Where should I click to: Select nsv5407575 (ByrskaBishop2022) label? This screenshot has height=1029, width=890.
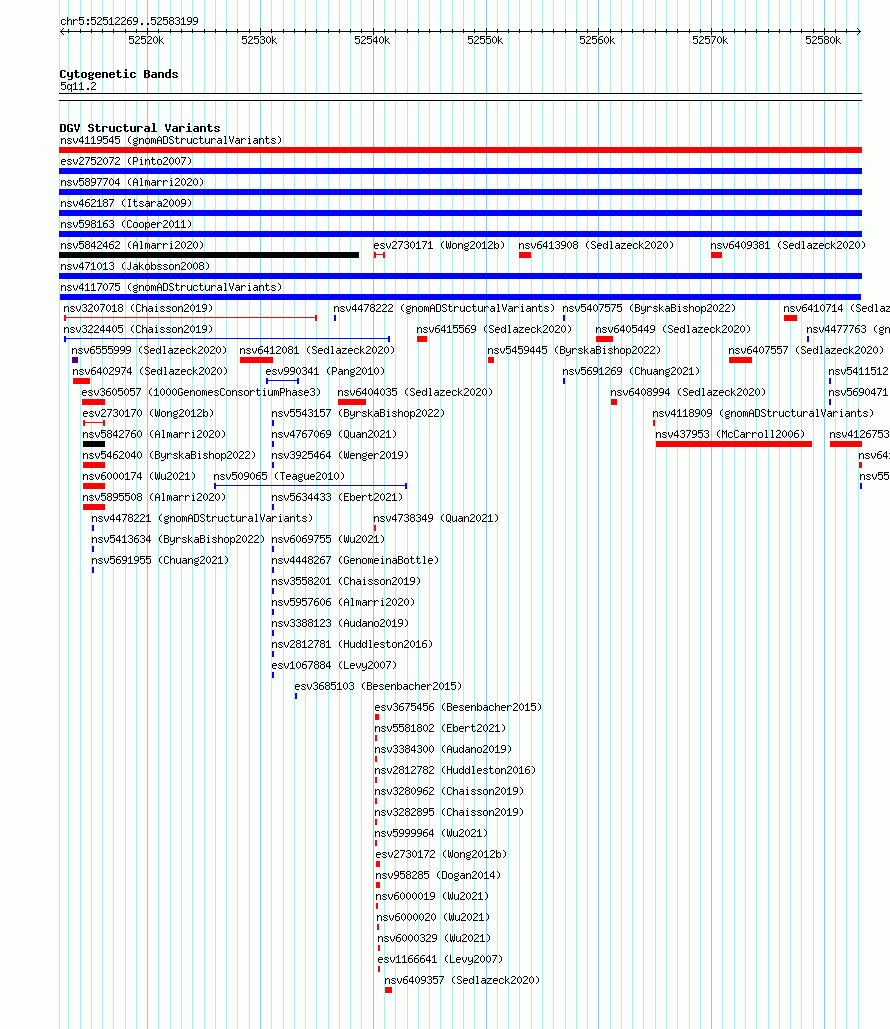point(649,308)
